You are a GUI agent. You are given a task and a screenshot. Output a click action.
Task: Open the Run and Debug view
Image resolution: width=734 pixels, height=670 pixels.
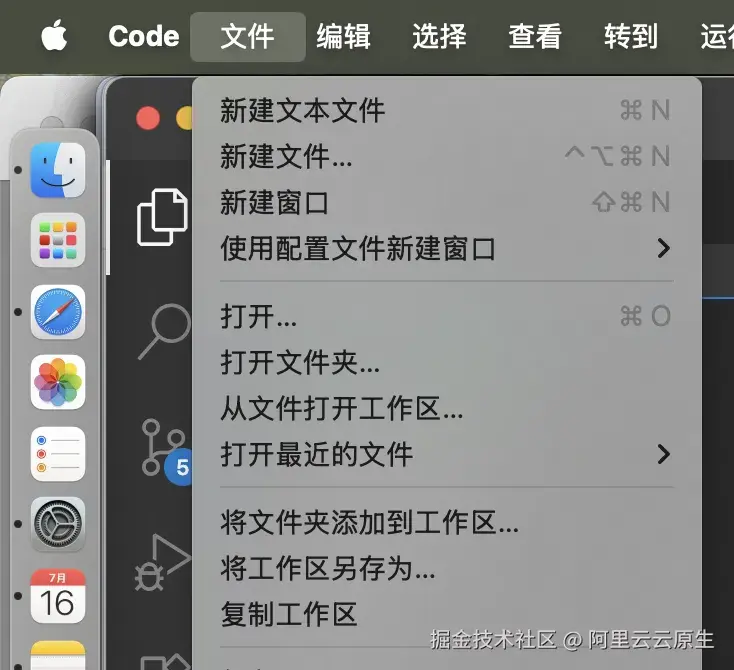point(163,562)
